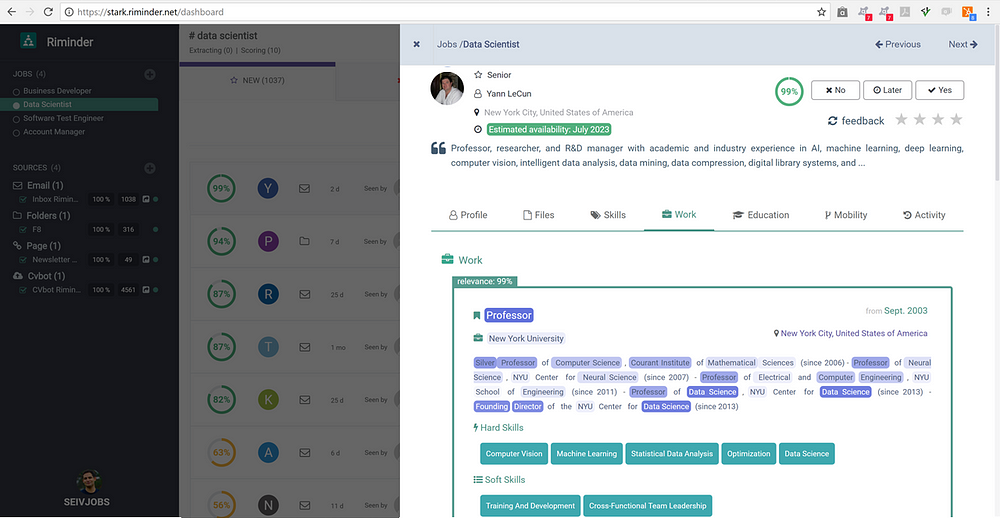Close the candidate panel with X

pyautogui.click(x=416, y=44)
